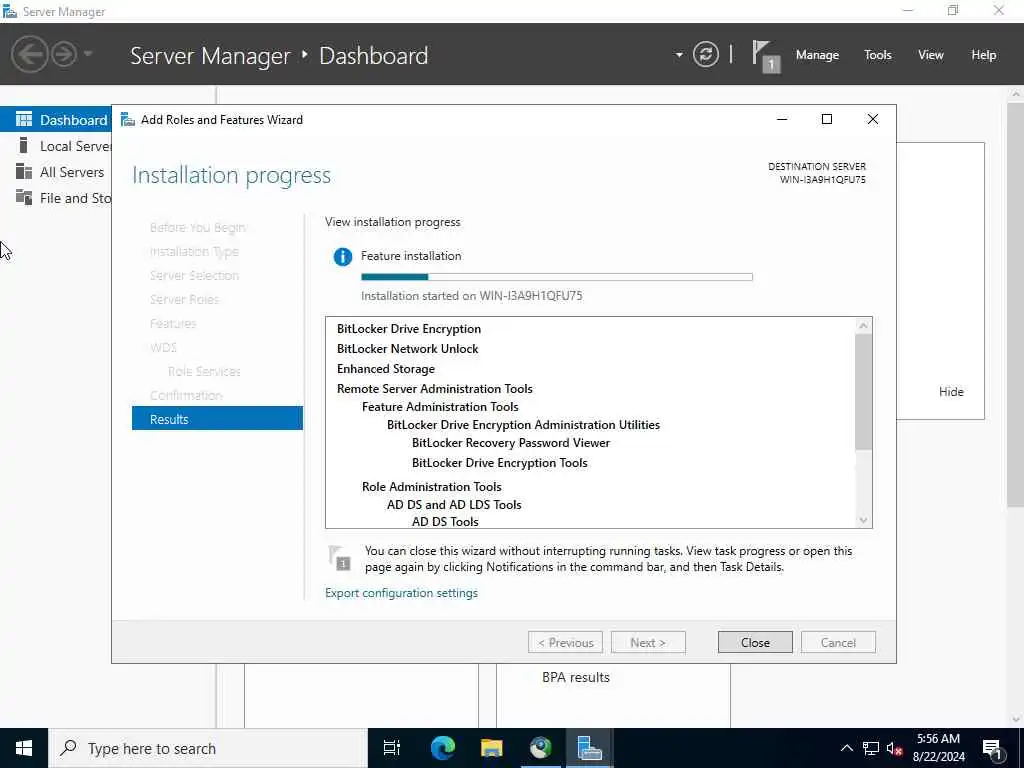Open the Tools menu
This screenshot has height=768, width=1024.
coord(877,55)
